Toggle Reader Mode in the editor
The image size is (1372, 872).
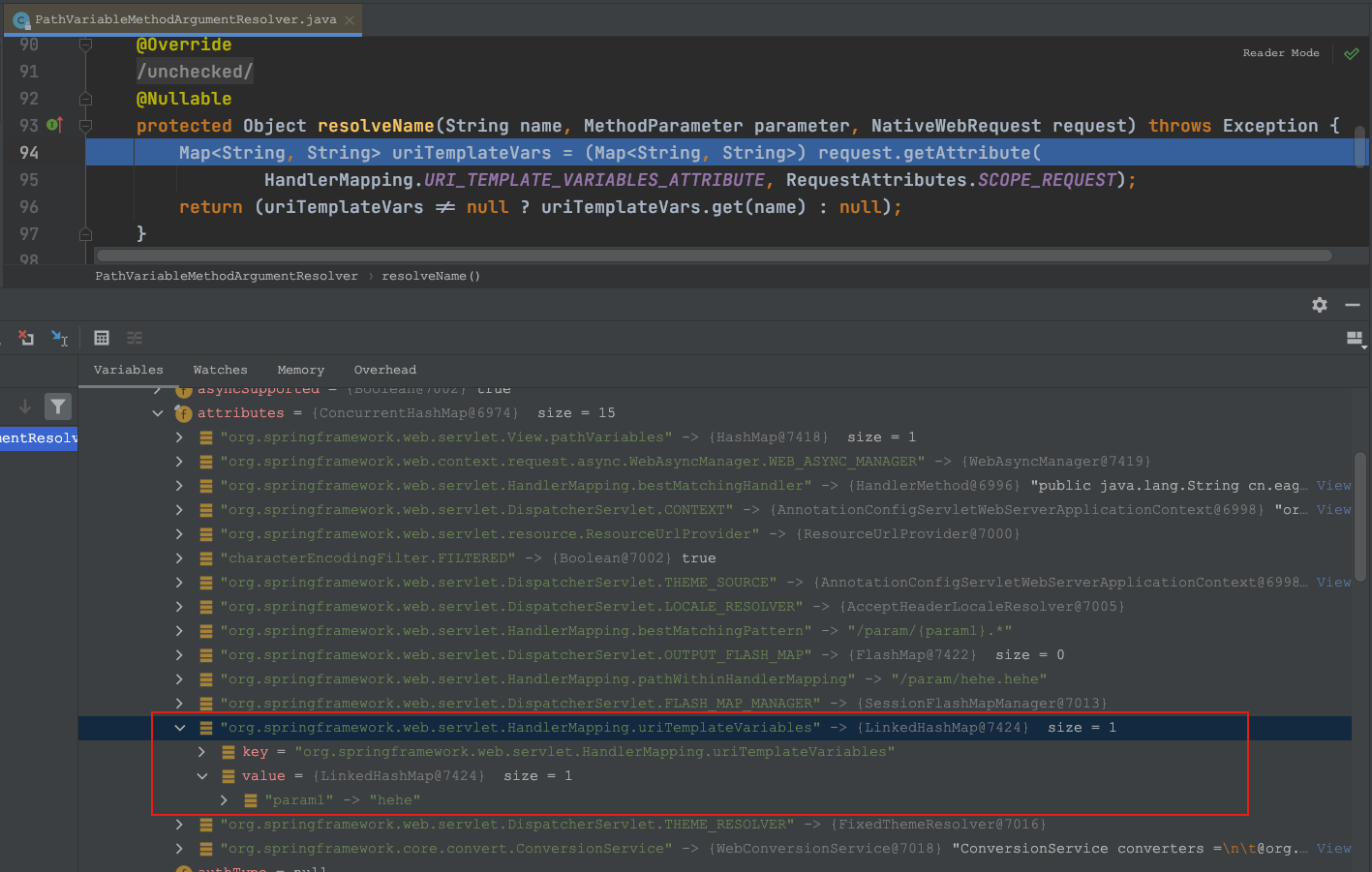click(x=1280, y=53)
